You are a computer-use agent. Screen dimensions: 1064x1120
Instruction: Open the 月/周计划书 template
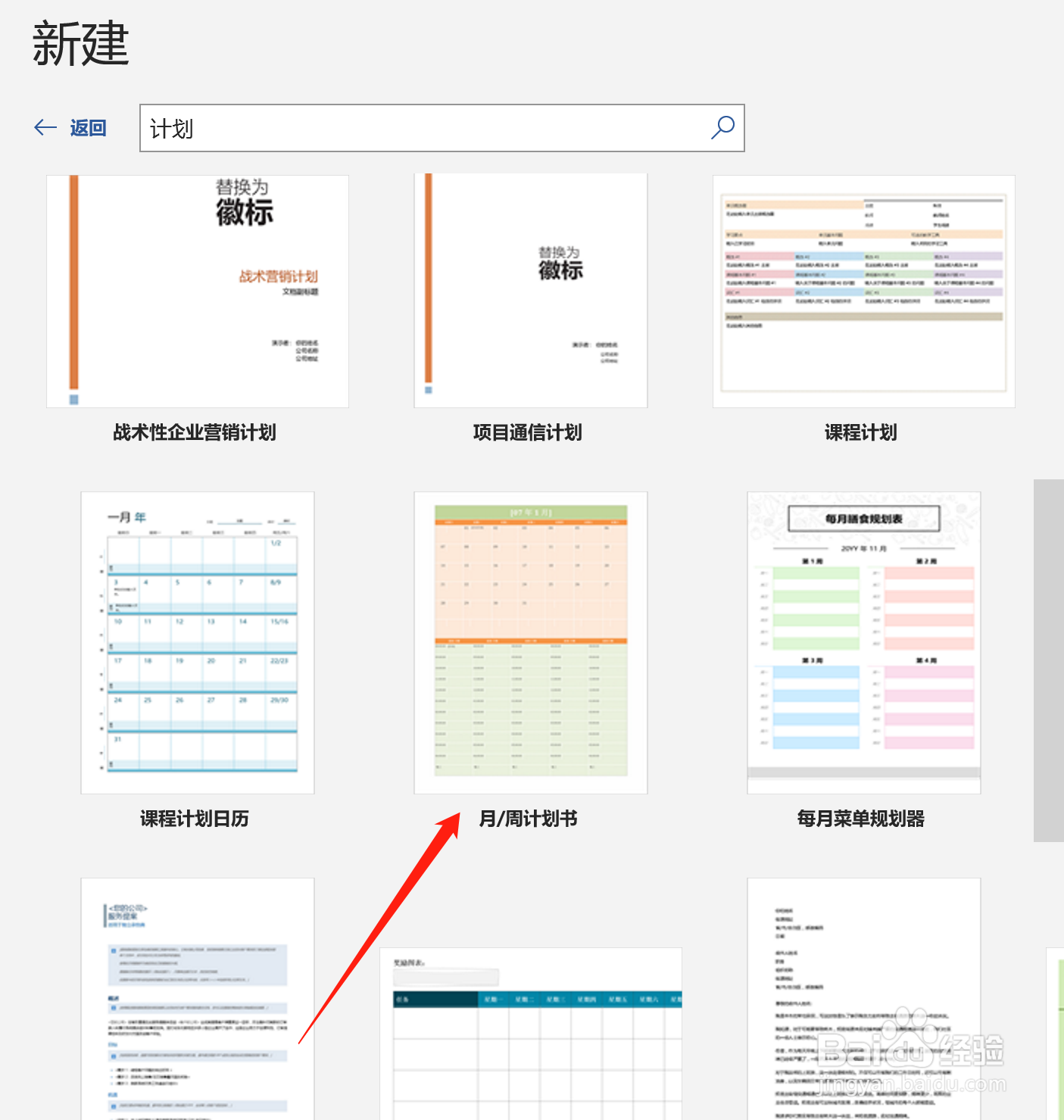click(x=530, y=641)
